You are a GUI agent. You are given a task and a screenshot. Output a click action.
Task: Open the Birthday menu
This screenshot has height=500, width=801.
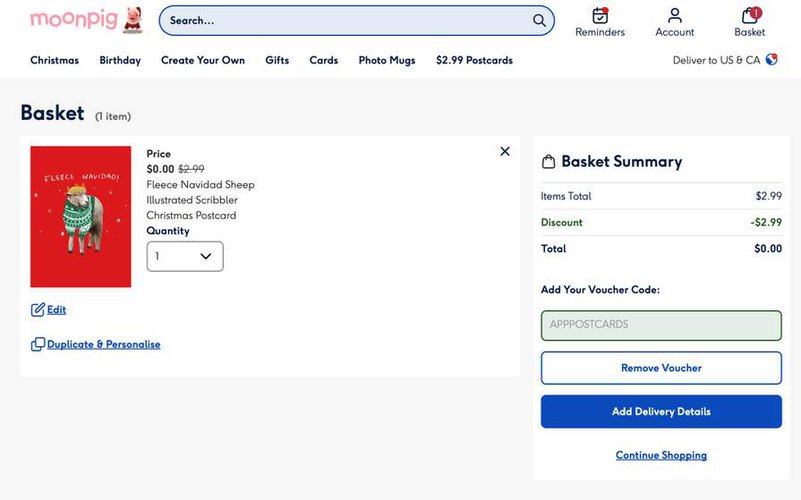coord(120,60)
